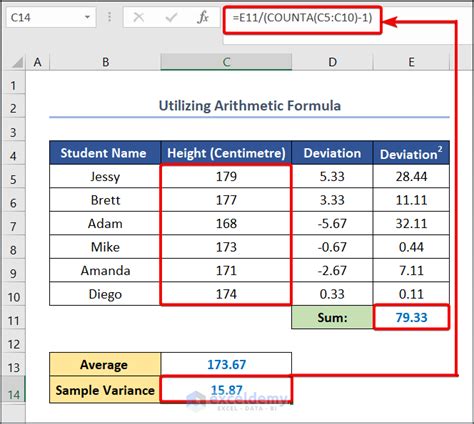Click the Enter checkmark formula icon
The height and width of the screenshot is (424, 474).
click(x=171, y=17)
